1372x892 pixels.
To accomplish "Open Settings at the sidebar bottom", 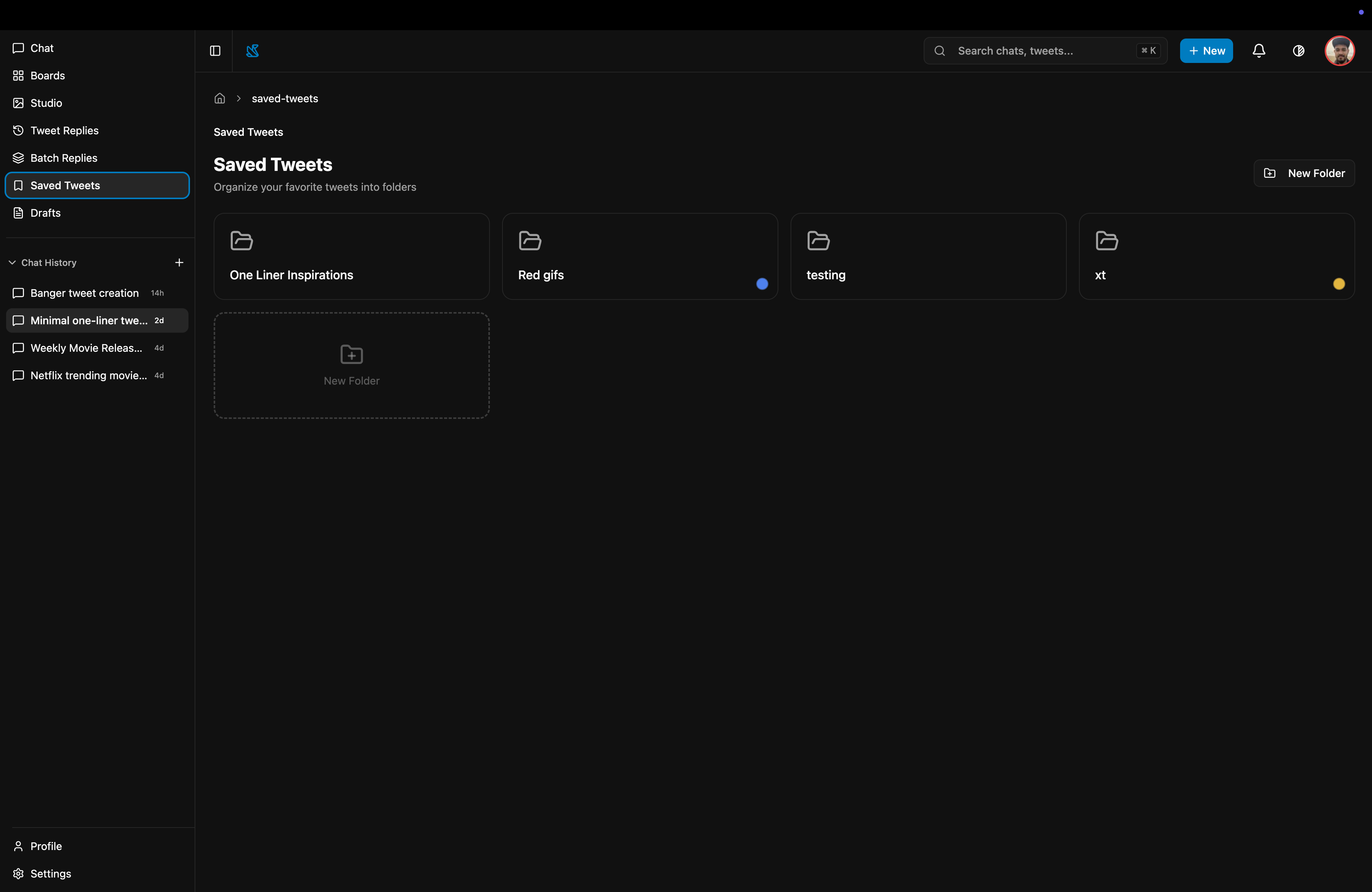I will point(51,874).
